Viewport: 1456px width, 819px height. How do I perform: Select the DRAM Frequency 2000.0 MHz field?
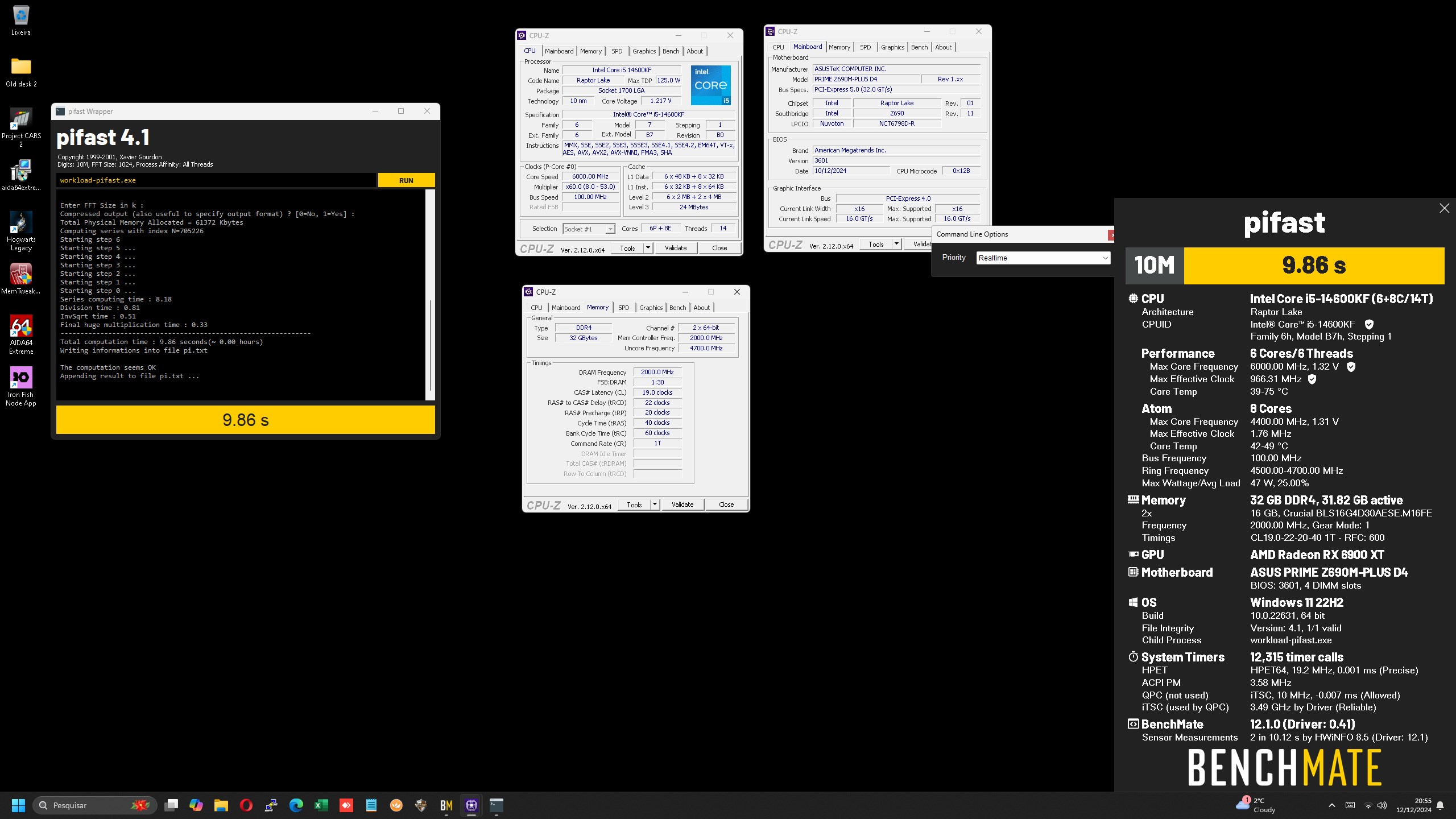(657, 372)
